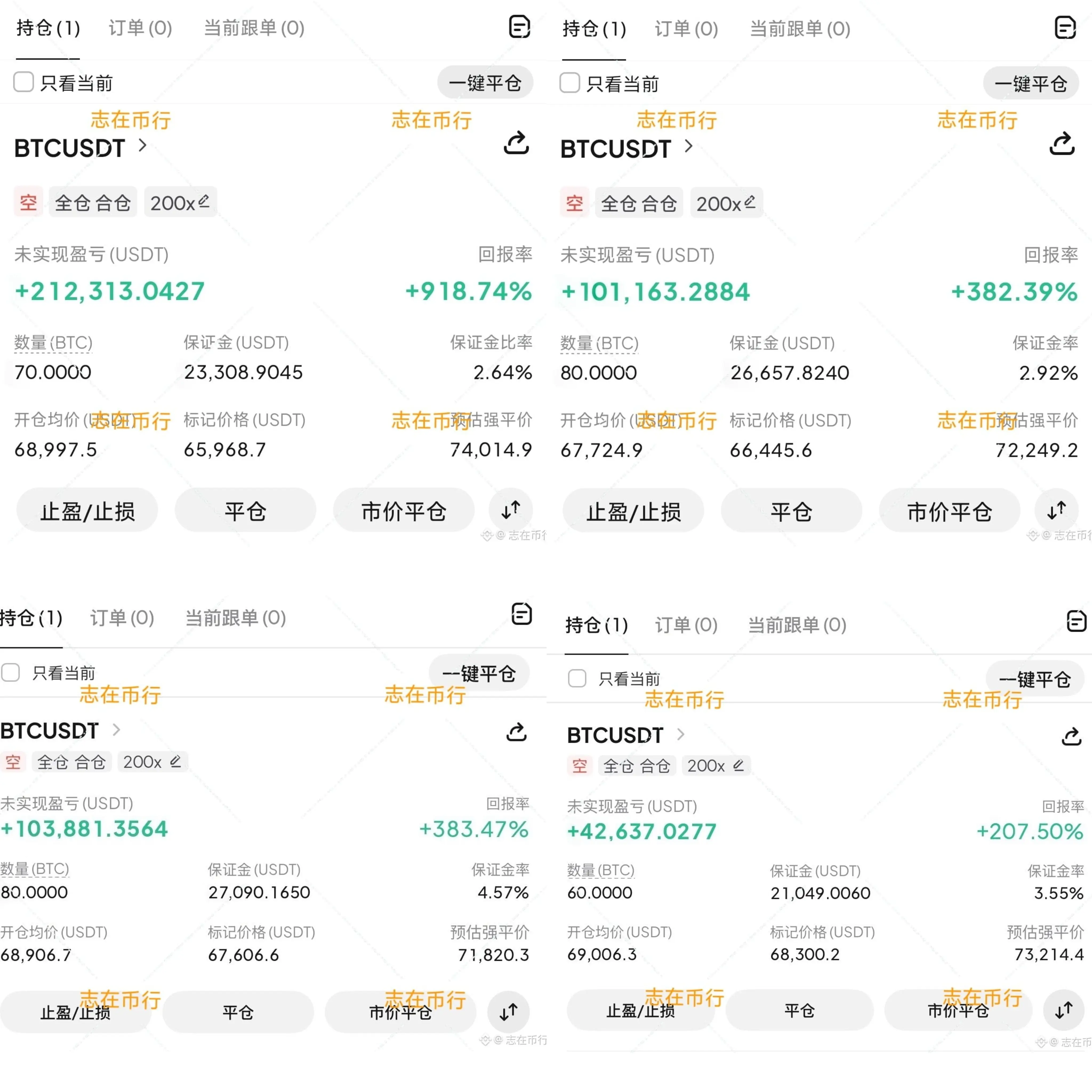The height and width of the screenshot is (1092, 1092).
Task: Share the position showing +918.74% return
Action: coord(516,143)
